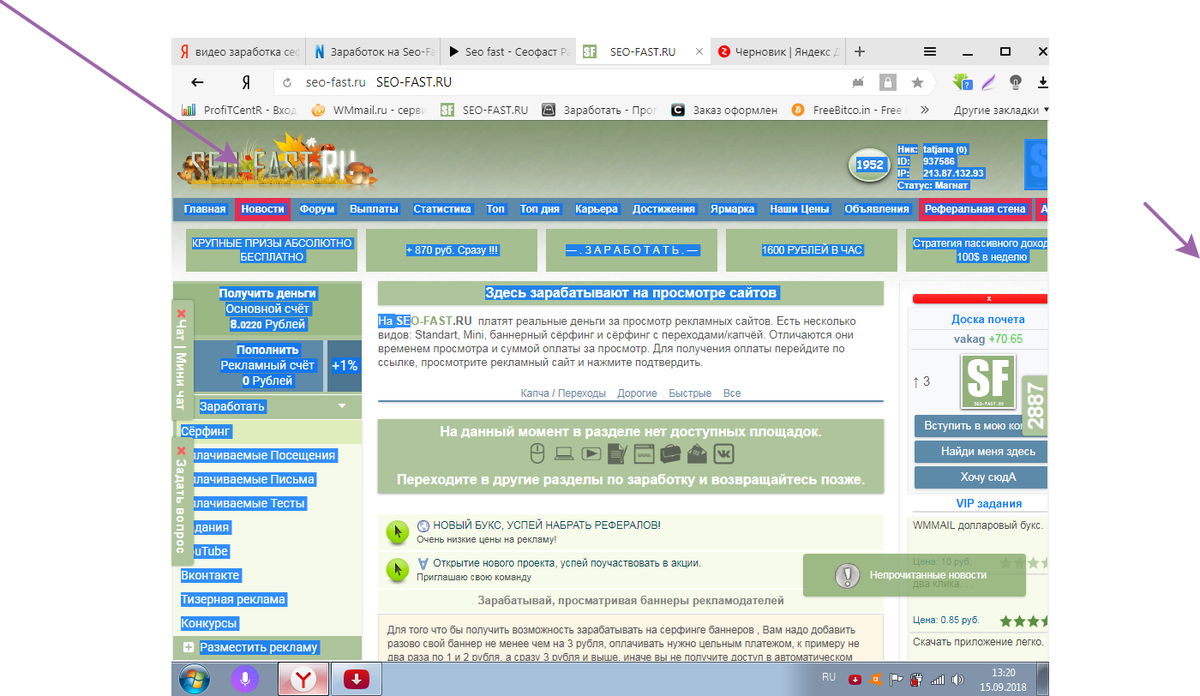Close the SEO-FAST.RU tab
Screen dimensions: 1200x696
click(697, 52)
